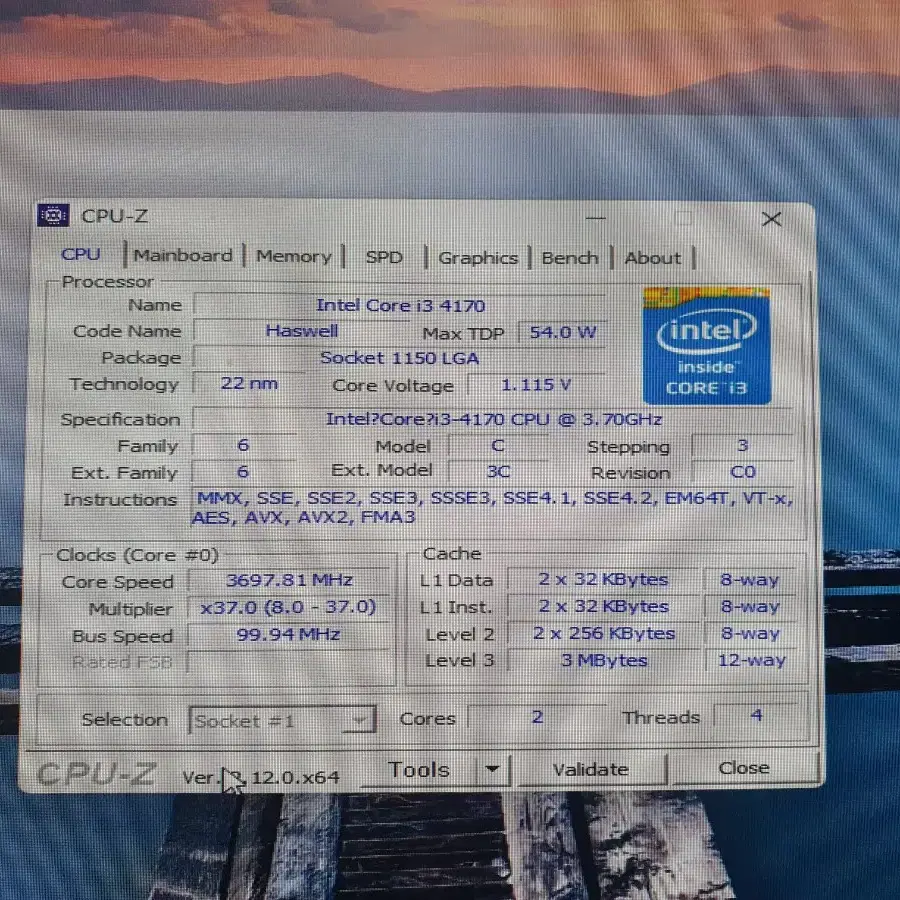Minimize the CPU-Z window
Image resolution: width=900 pixels, height=900 pixels.
[596, 218]
